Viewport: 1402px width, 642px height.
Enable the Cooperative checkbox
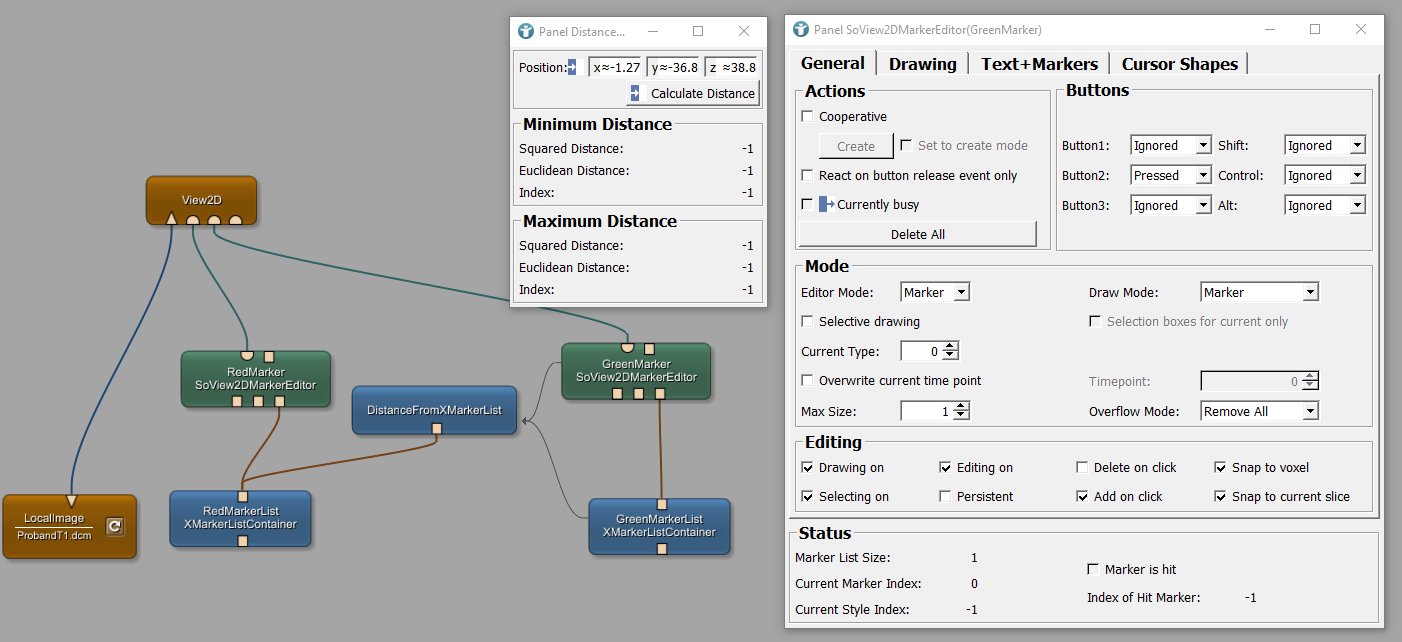point(808,117)
